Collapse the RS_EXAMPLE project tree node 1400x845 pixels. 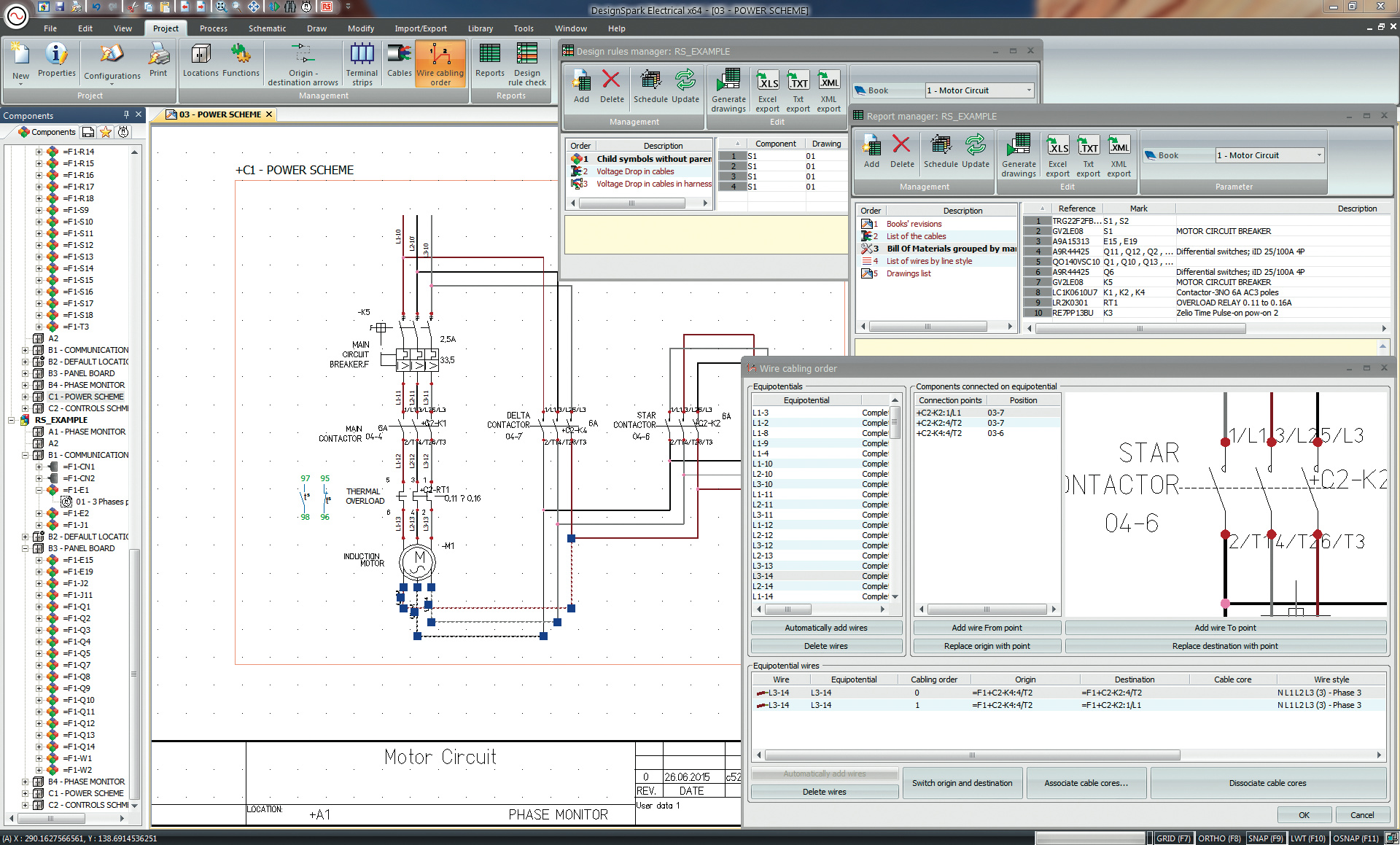(12, 420)
